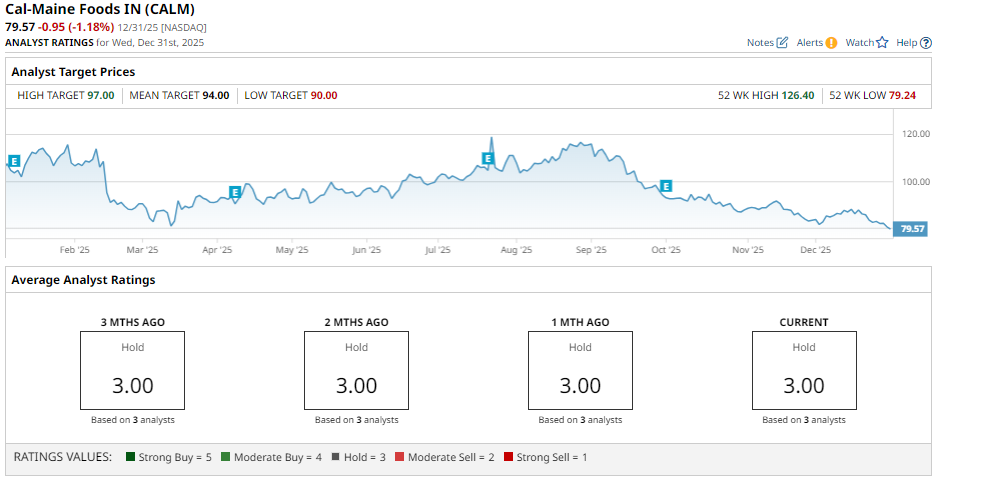Click the 52 WK High 126.40 value
This screenshot has width=983, height=488.
797,96
